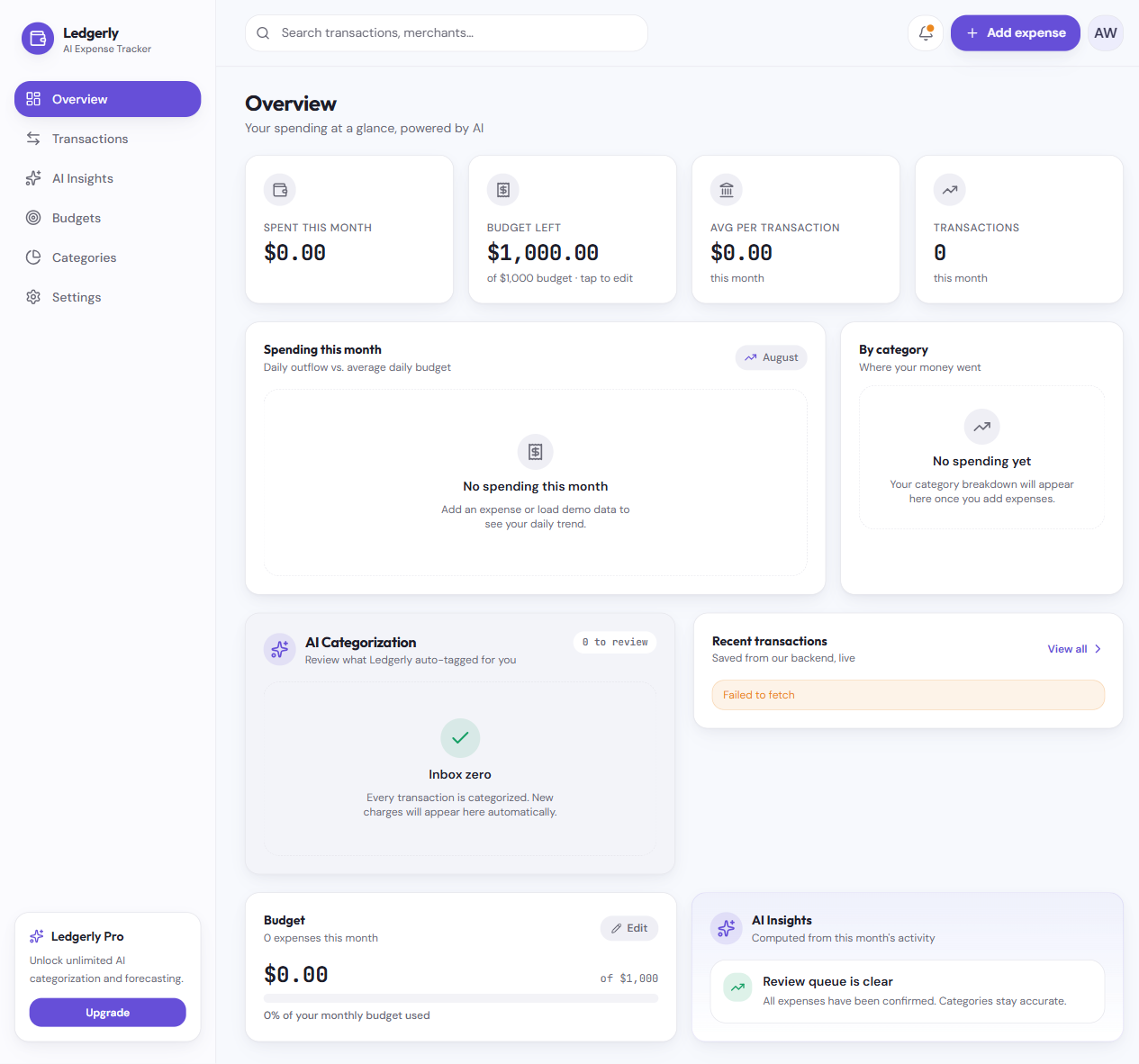Click the 0 to review badge
Screen dimensions: 1139x1064
pos(615,642)
